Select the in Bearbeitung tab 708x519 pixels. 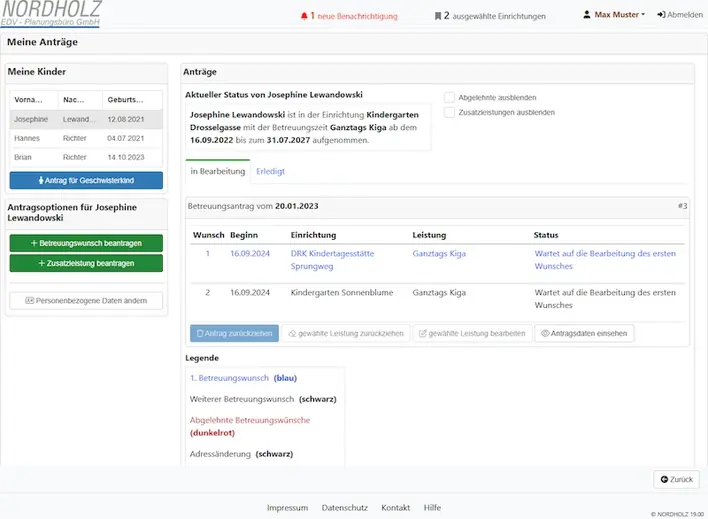pos(217,171)
